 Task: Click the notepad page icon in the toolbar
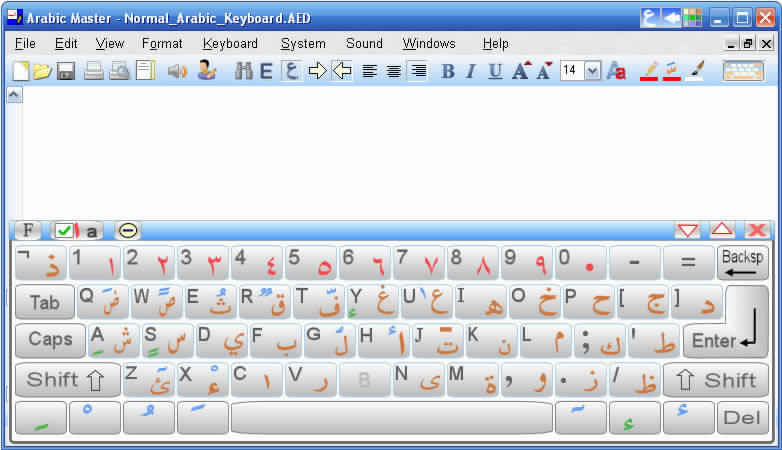pyautogui.click(x=146, y=71)
